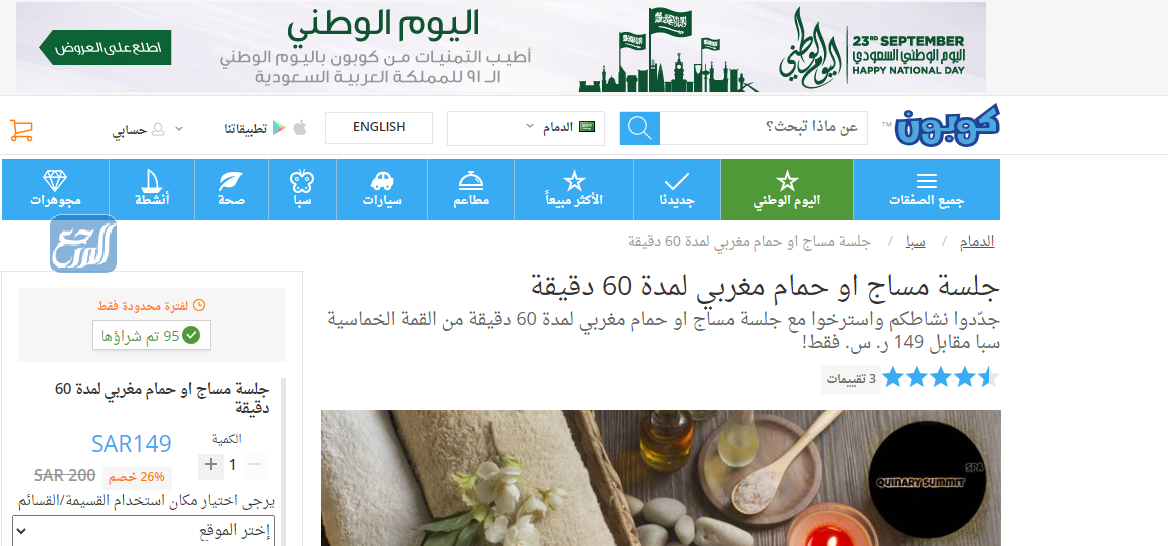Click the الدمام breadcrumb link
Viewport: 1168px width, 546px height.
(x=977, y=242)
